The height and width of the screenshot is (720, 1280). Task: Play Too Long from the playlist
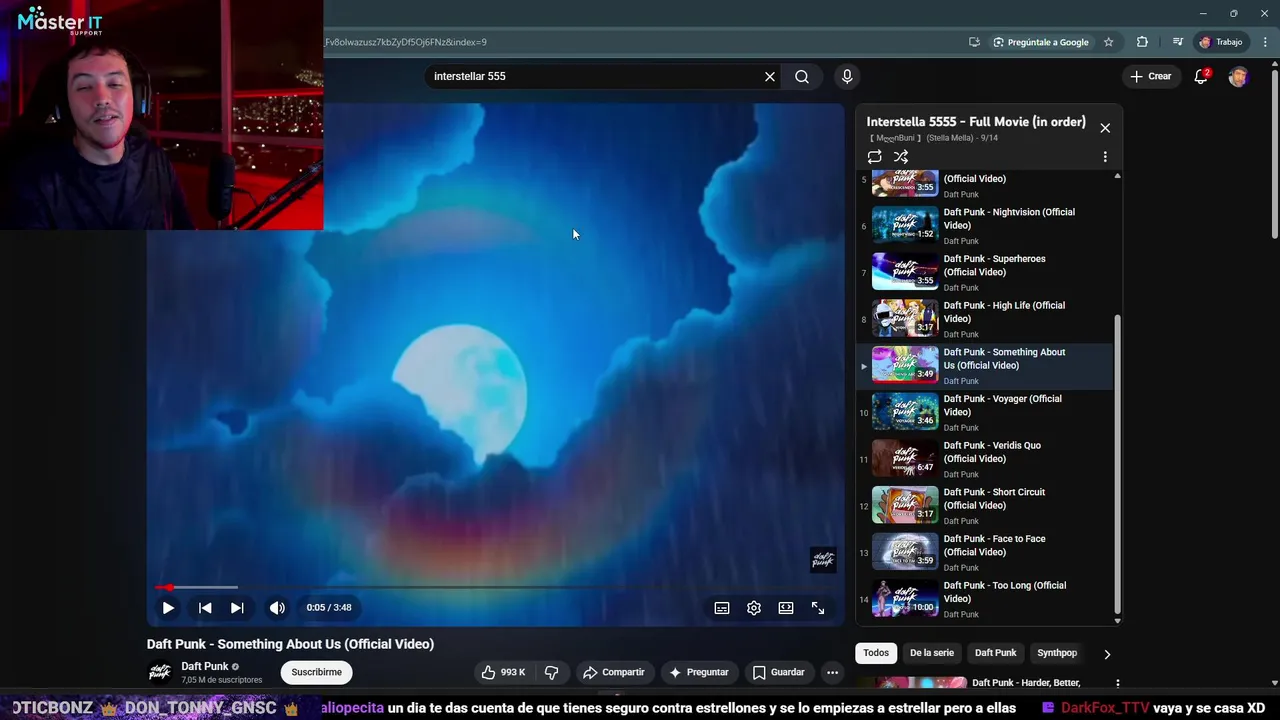(x=985, y=599)
